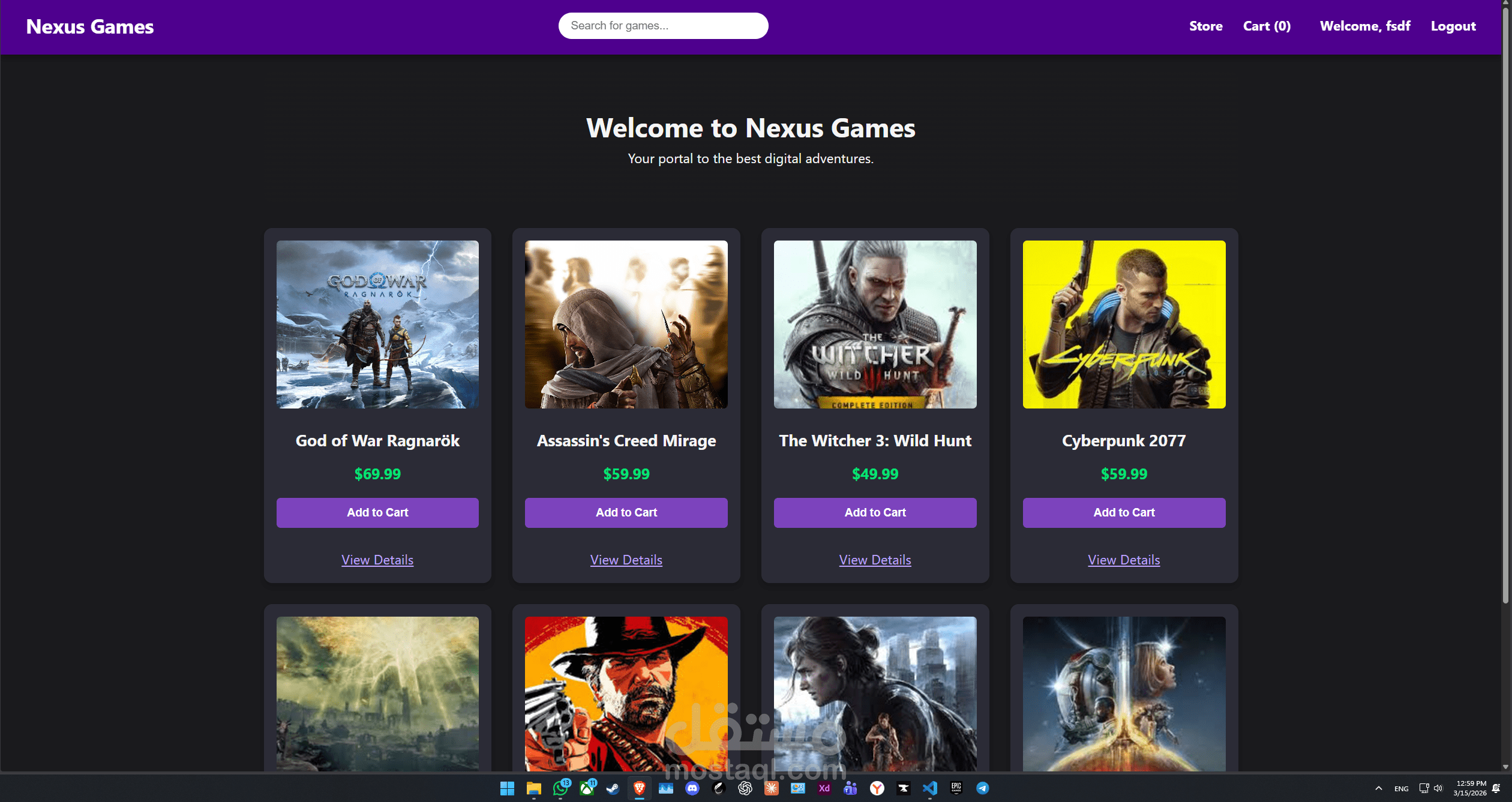The width and height of the screenshot is (1512, 802).
Task: Launch the Epic Games launcher
Action: point(956,788)
